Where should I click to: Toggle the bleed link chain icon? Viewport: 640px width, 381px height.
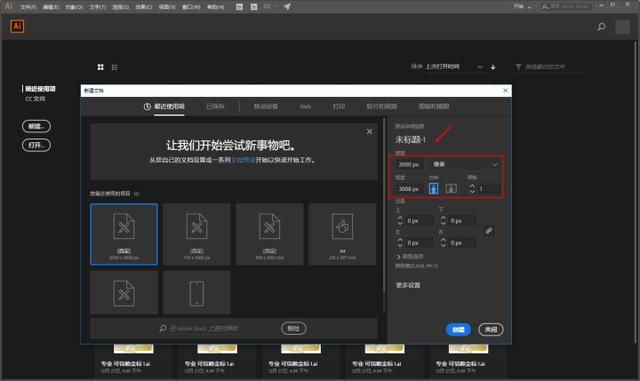(x=489, y=231)
